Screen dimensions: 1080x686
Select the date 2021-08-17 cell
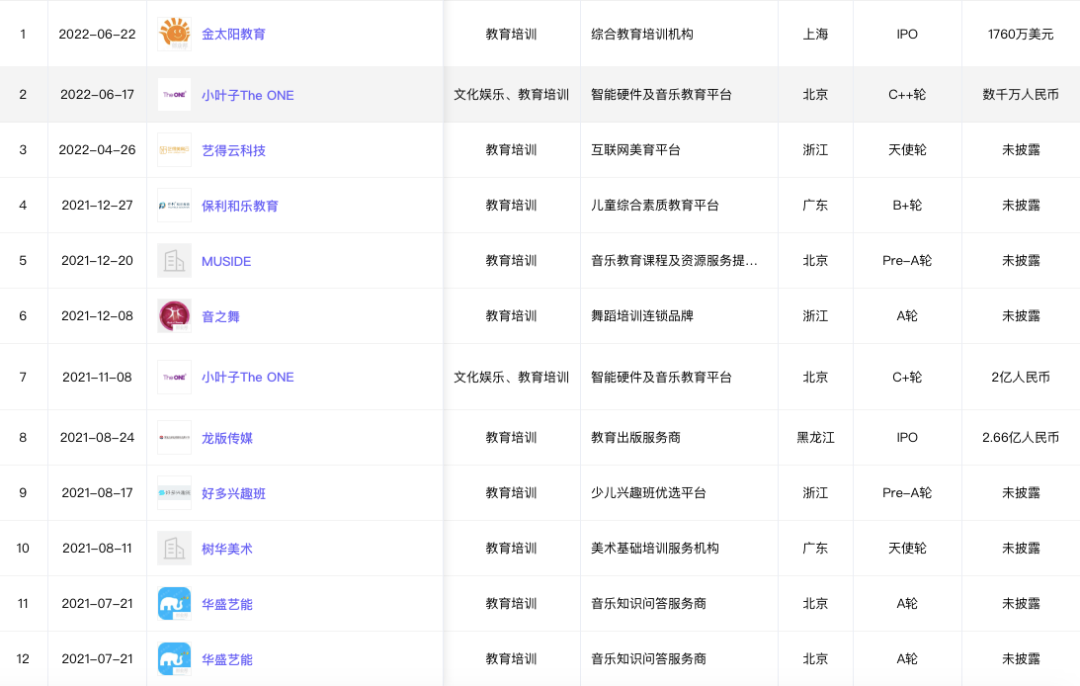click(x=97, y=493)
